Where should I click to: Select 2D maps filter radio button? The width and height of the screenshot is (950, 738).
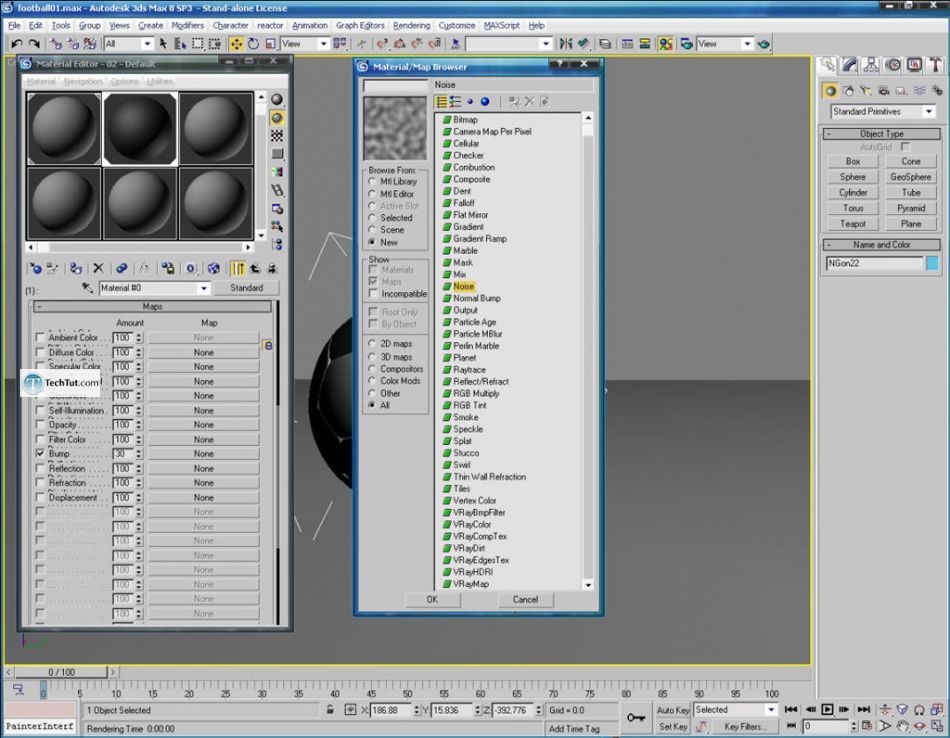372,344
